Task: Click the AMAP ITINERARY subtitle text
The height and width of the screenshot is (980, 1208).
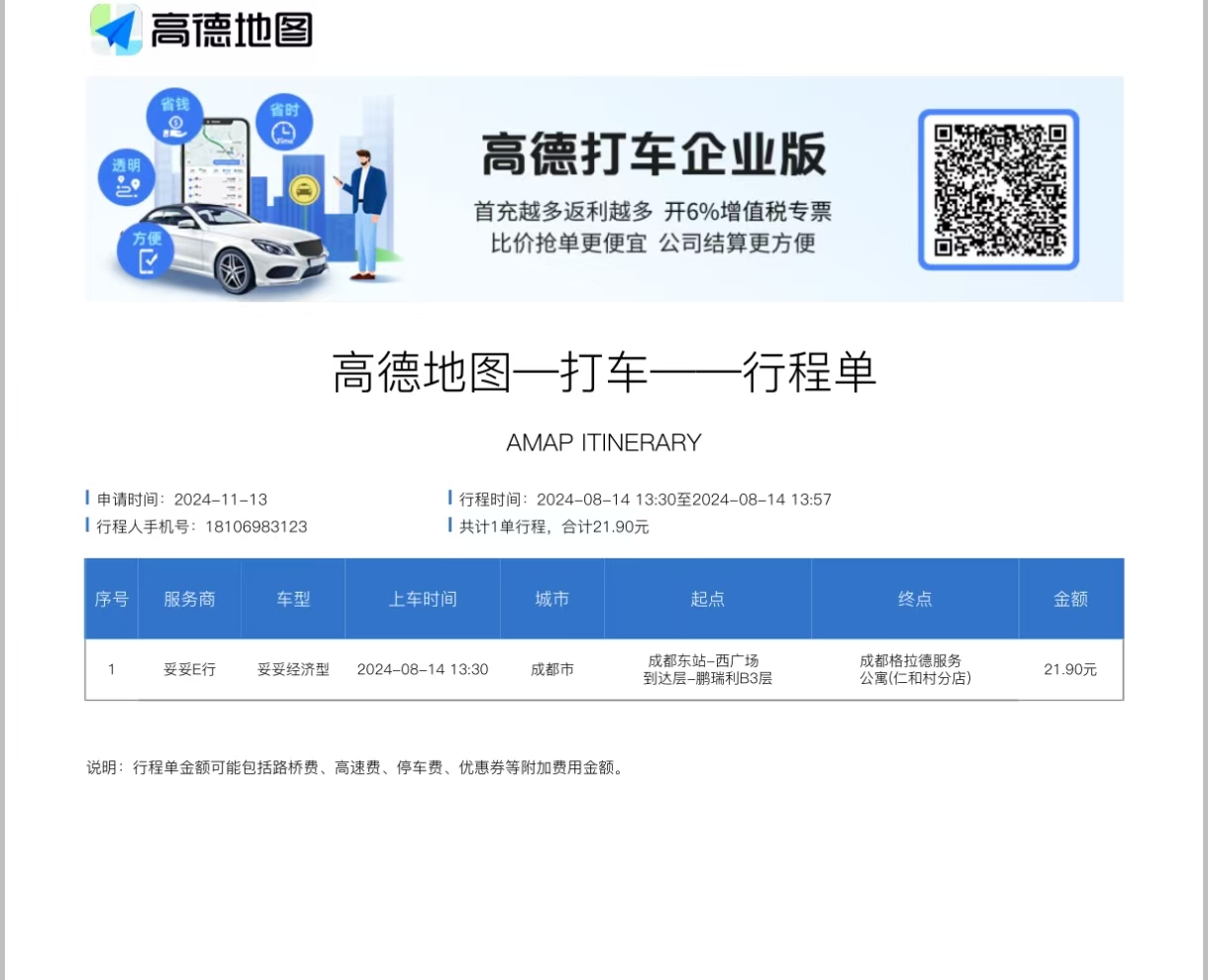Action: pyautogui.click(x=604, y=442)
